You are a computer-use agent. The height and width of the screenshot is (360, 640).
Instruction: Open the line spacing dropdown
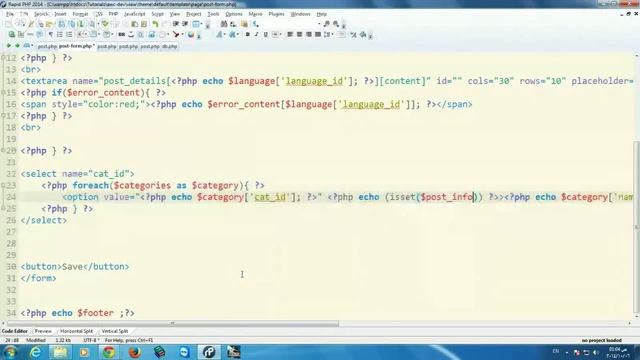[328, 34]
